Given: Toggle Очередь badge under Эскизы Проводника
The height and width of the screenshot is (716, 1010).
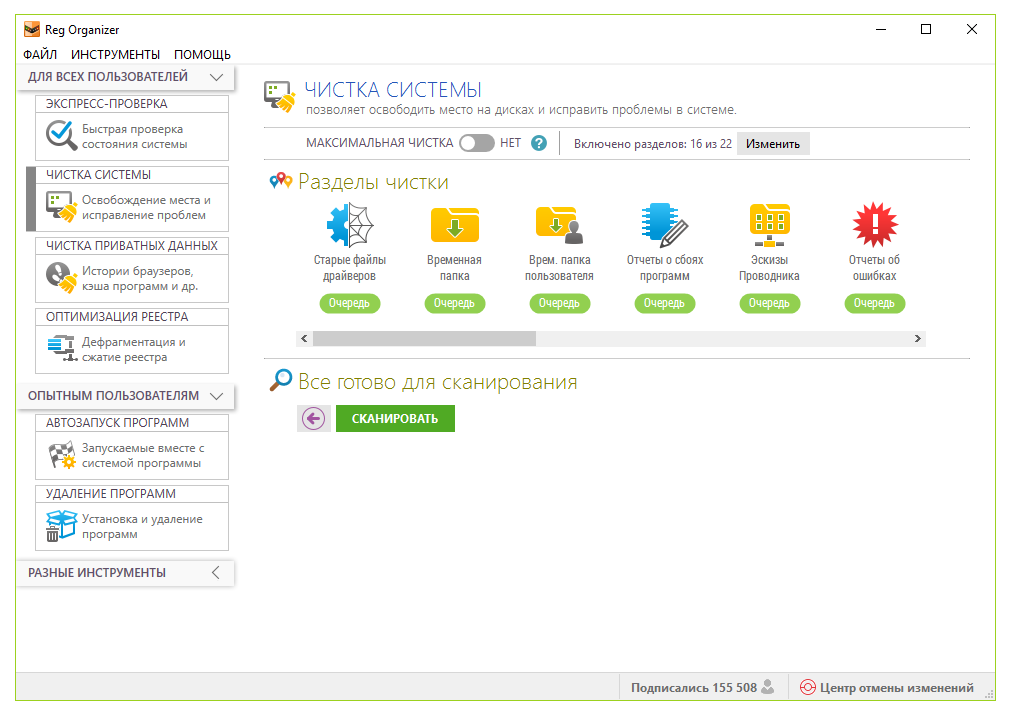Looking at the screenshot, I should (770, 303).
